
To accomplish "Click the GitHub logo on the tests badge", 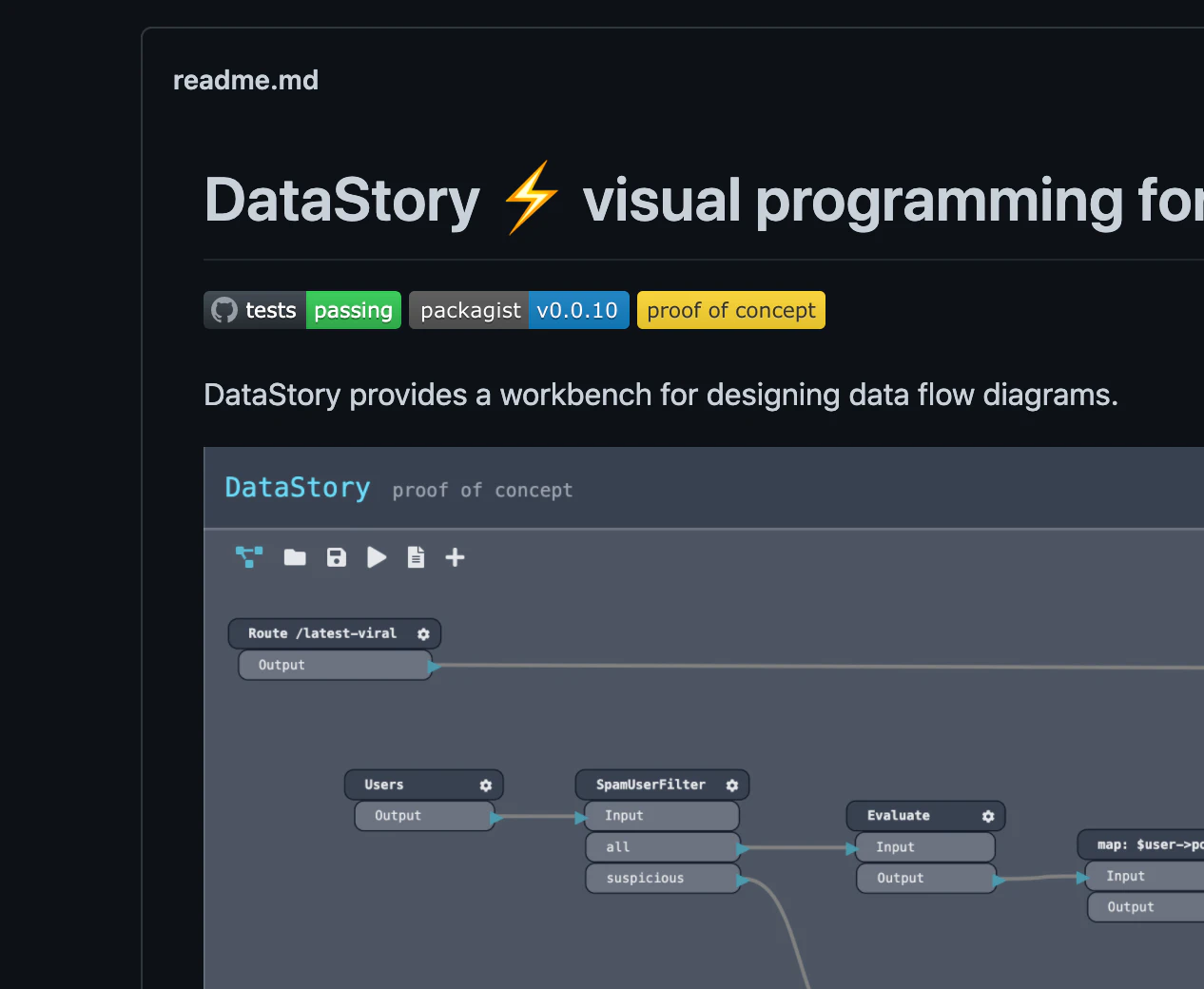I will coord(223,309).
